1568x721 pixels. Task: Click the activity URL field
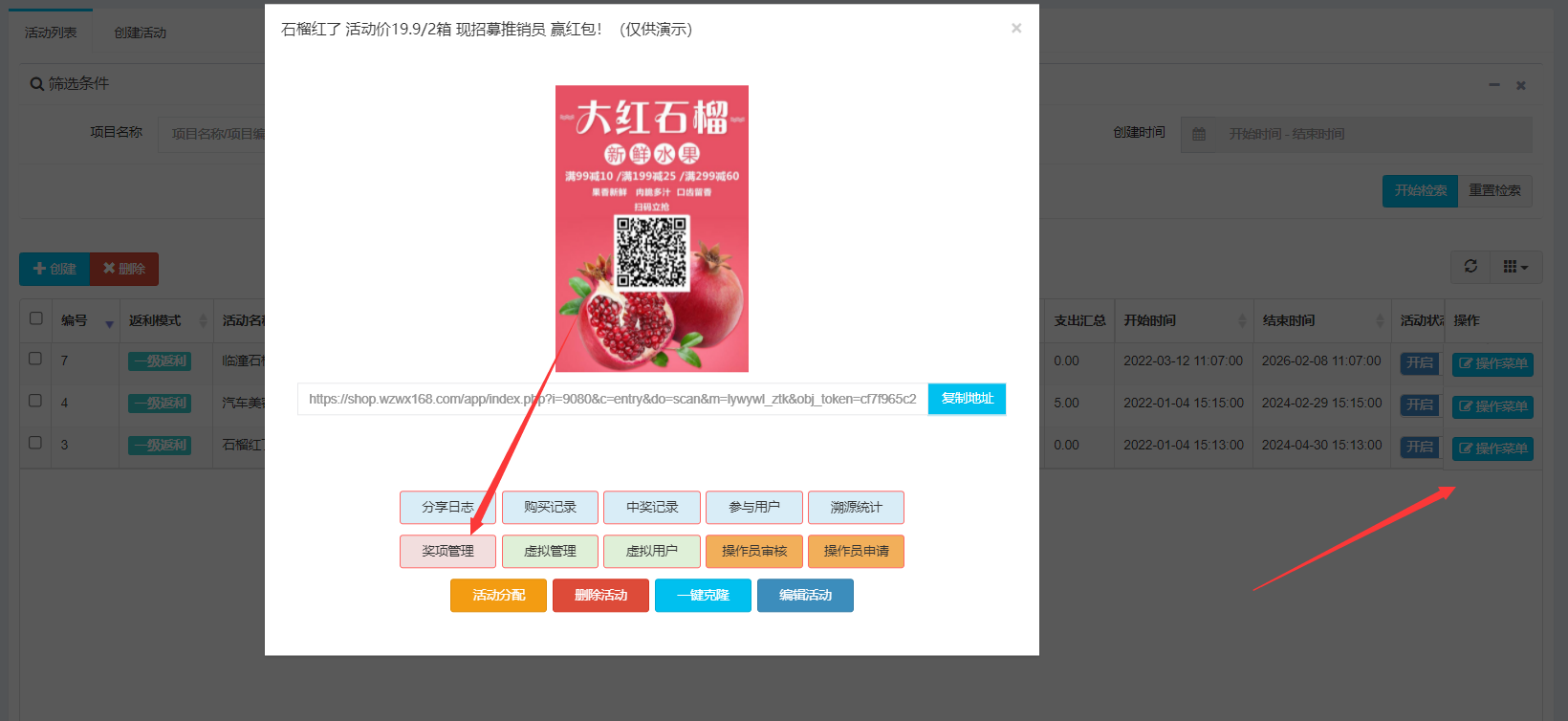[x=613, y=399]
